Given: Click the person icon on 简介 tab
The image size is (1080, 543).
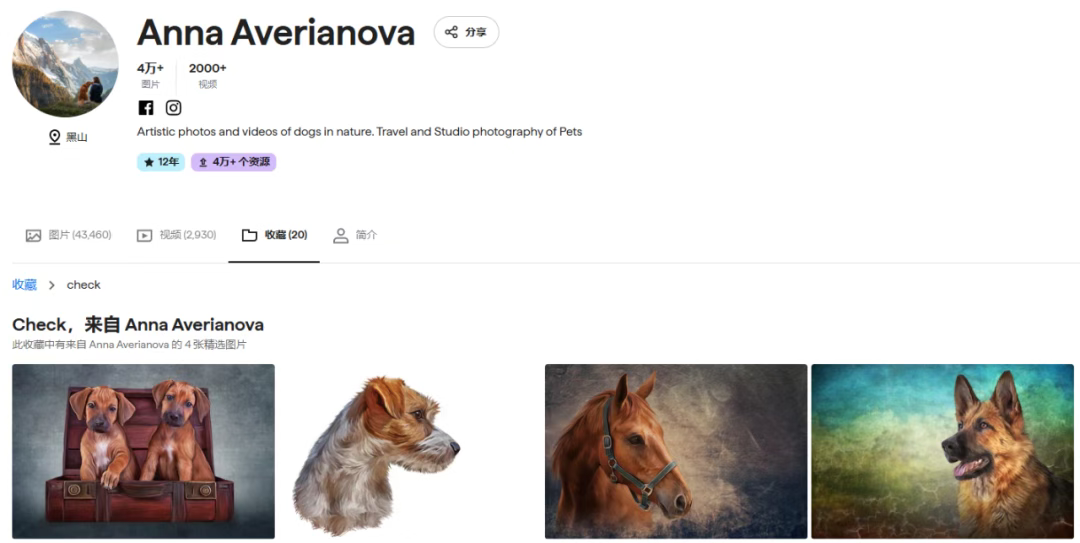Looking at the screenshot, I should coord(340,236).
